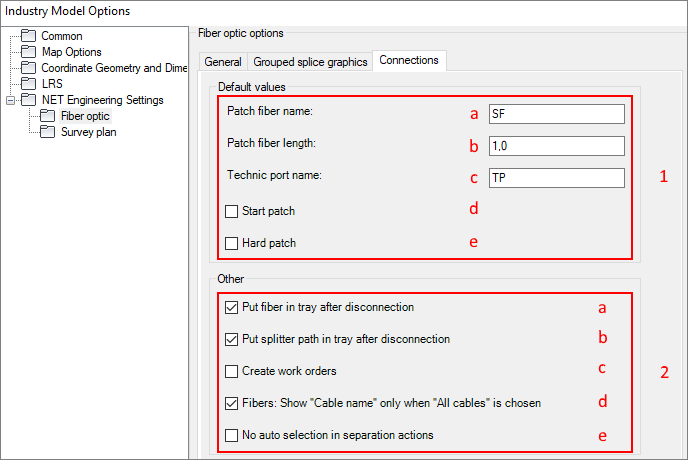
Task: Enable the Create work orders checkbox
Action: pyautogui.click(x=232, y=371)
